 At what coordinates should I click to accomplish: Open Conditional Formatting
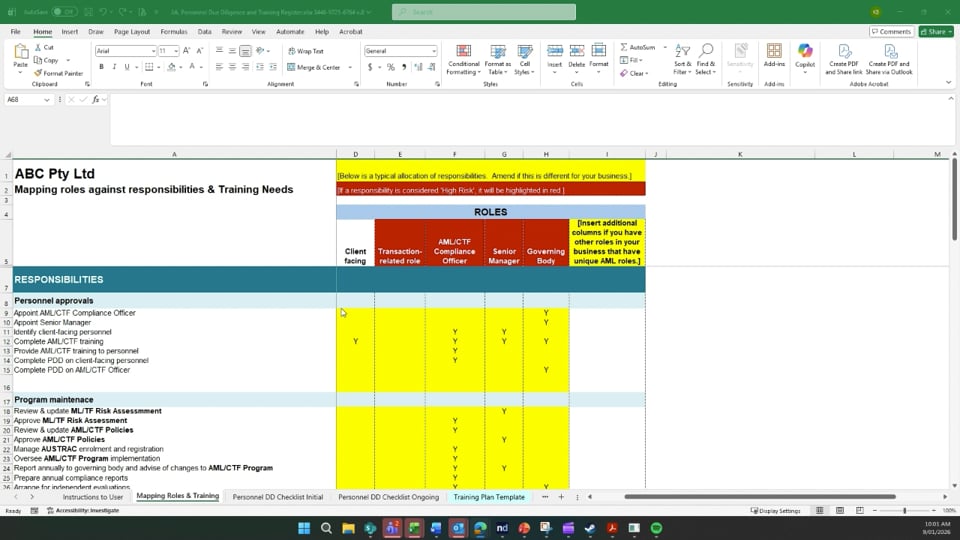coord(463,60)
